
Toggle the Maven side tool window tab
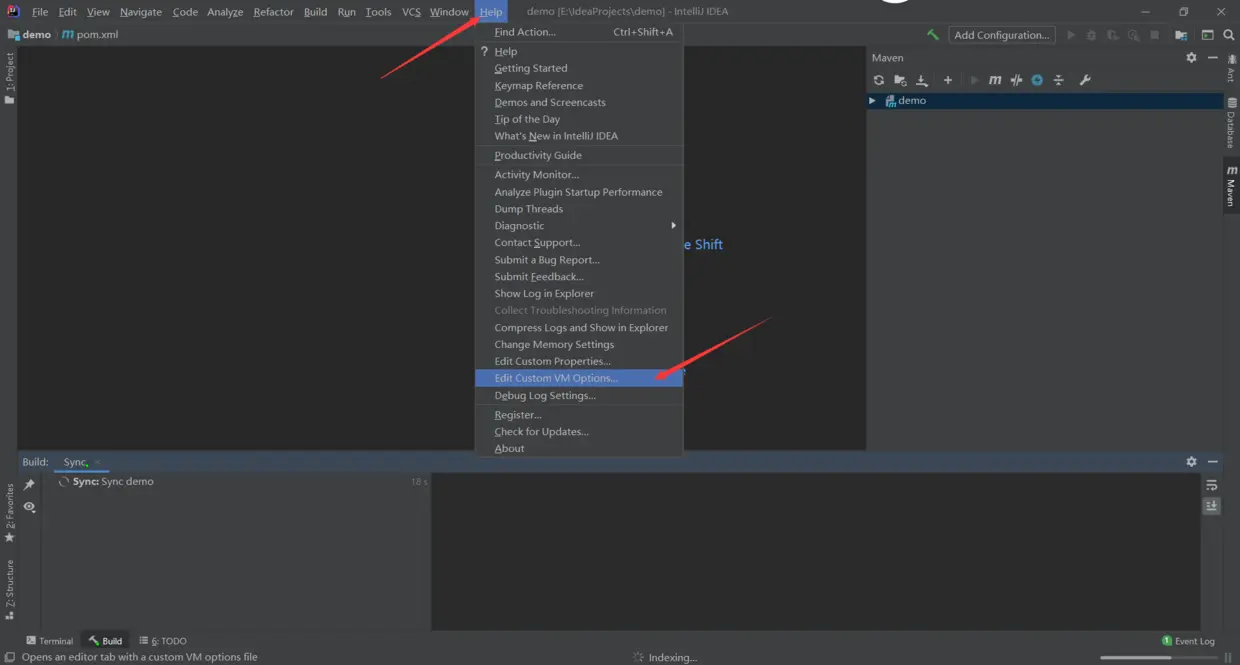click(x=1231, y=186)
